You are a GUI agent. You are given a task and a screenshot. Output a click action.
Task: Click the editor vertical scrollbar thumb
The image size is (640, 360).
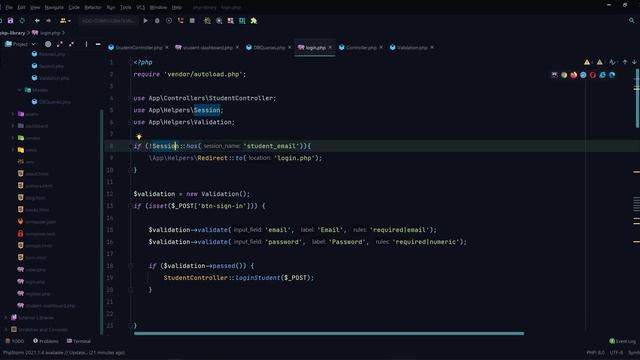coord(637,98)
